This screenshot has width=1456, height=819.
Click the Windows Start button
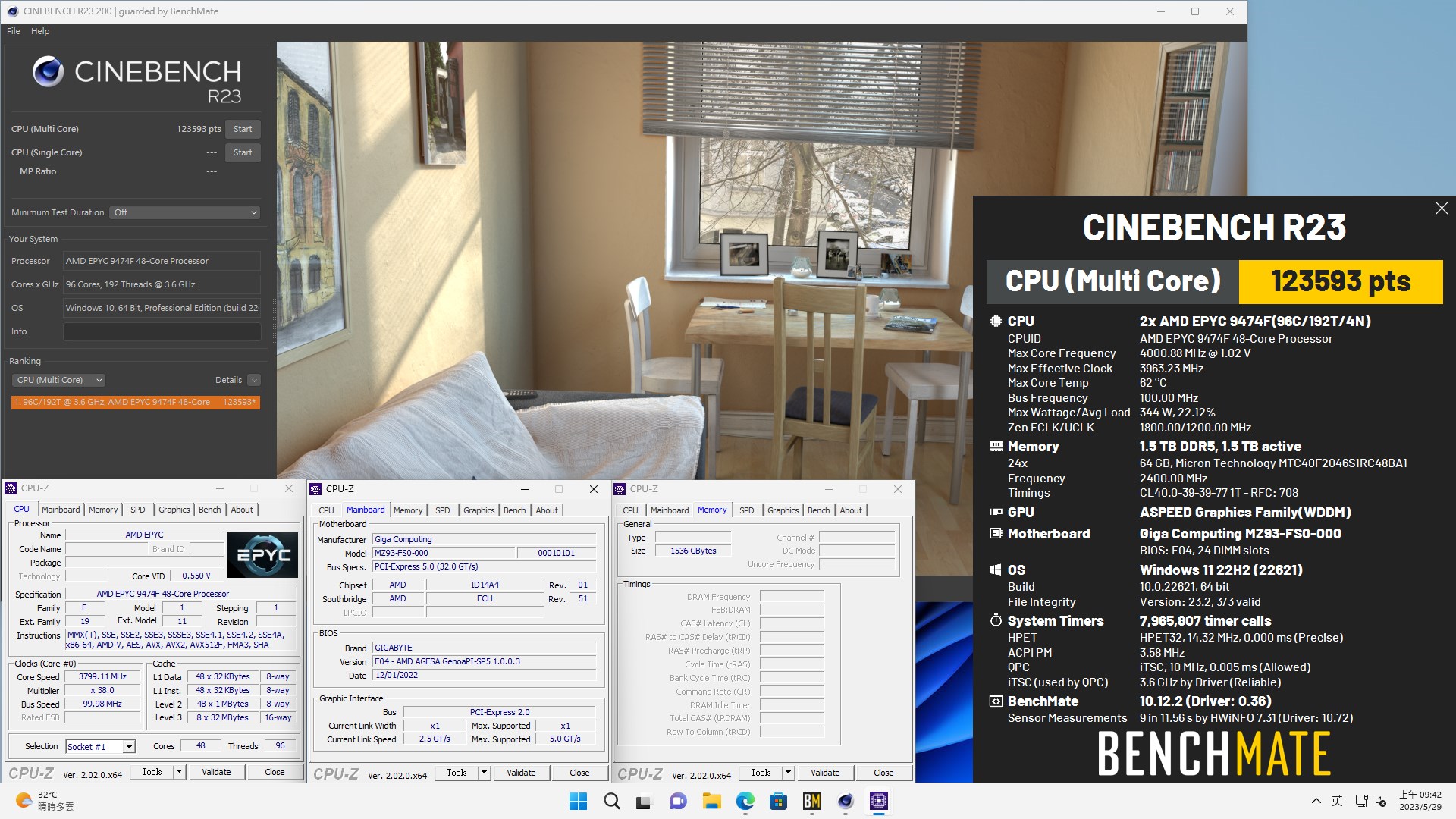[578, 801]
